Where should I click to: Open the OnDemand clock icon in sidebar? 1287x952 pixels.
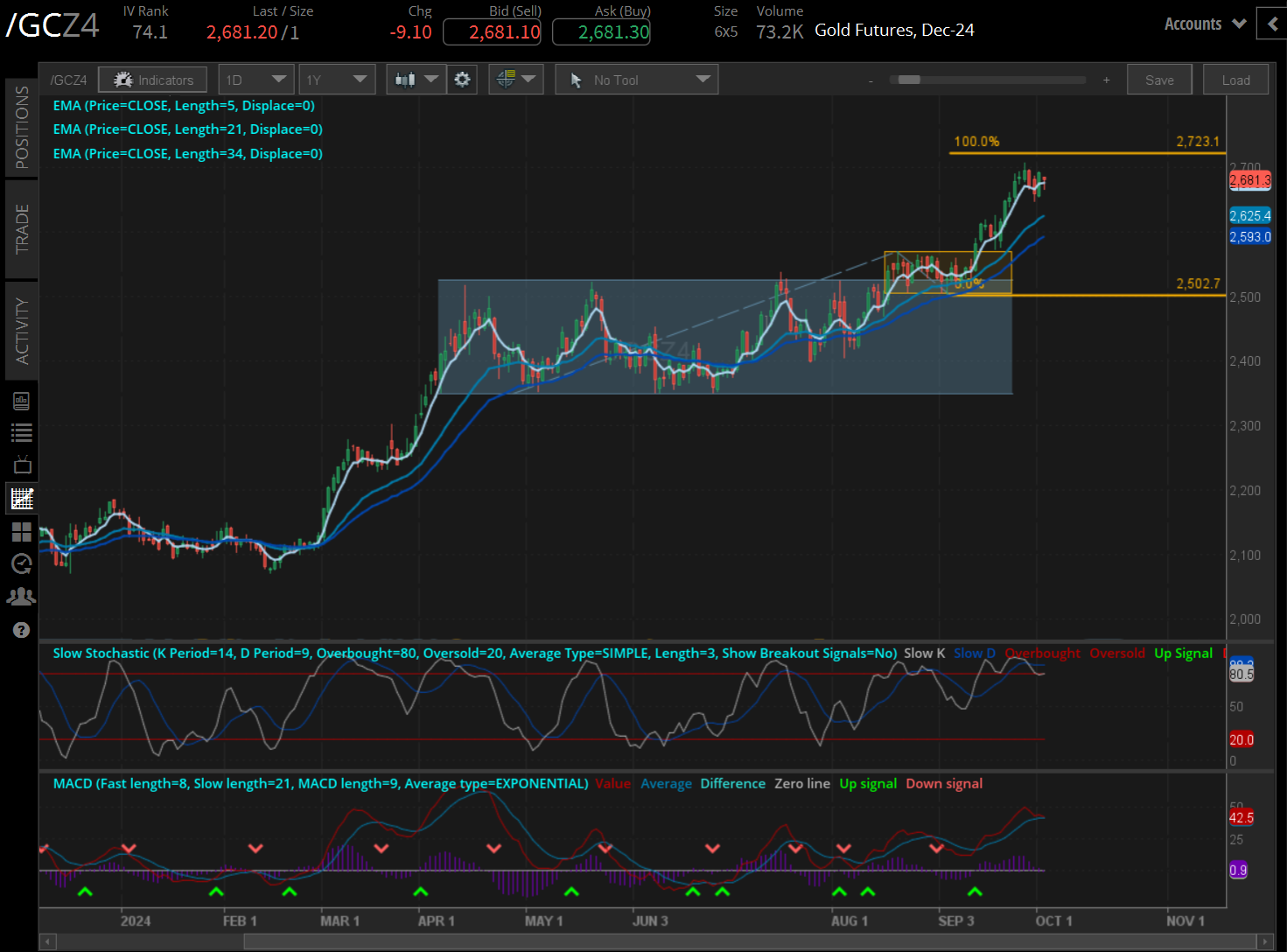pyautogui.click(x=21, y=563)
